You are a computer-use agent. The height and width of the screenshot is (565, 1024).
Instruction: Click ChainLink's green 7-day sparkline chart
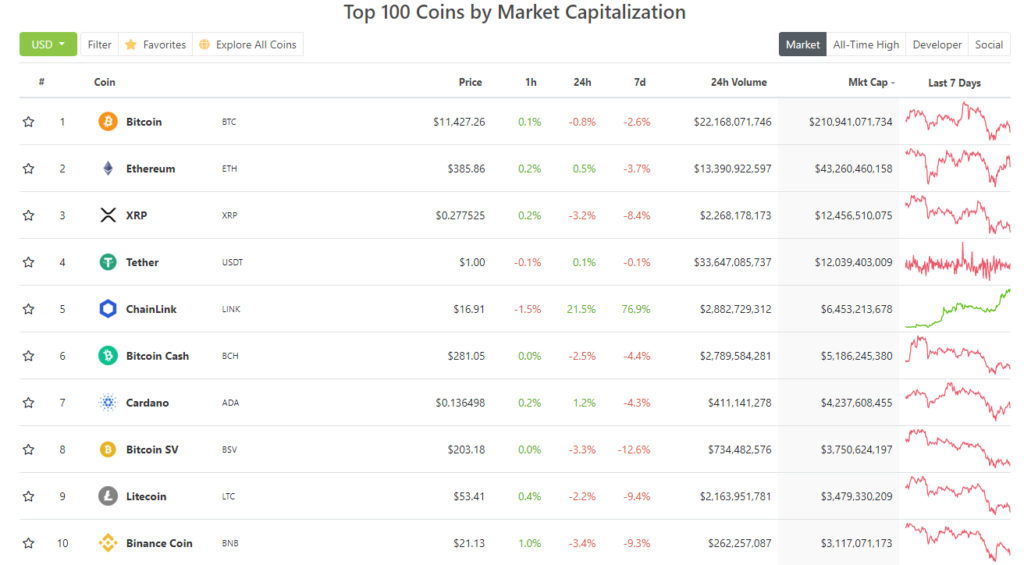(957, 309)
